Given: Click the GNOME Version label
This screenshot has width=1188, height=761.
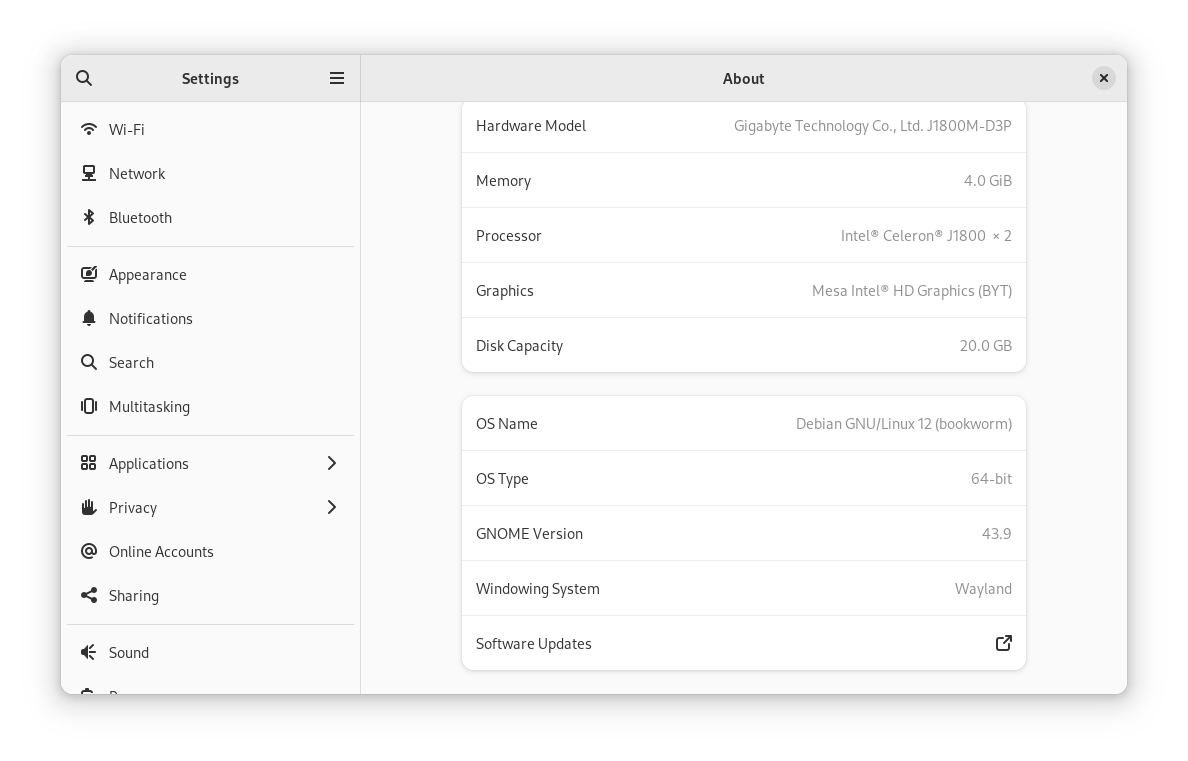Looking at the screenshot, I should click(530, 534).
